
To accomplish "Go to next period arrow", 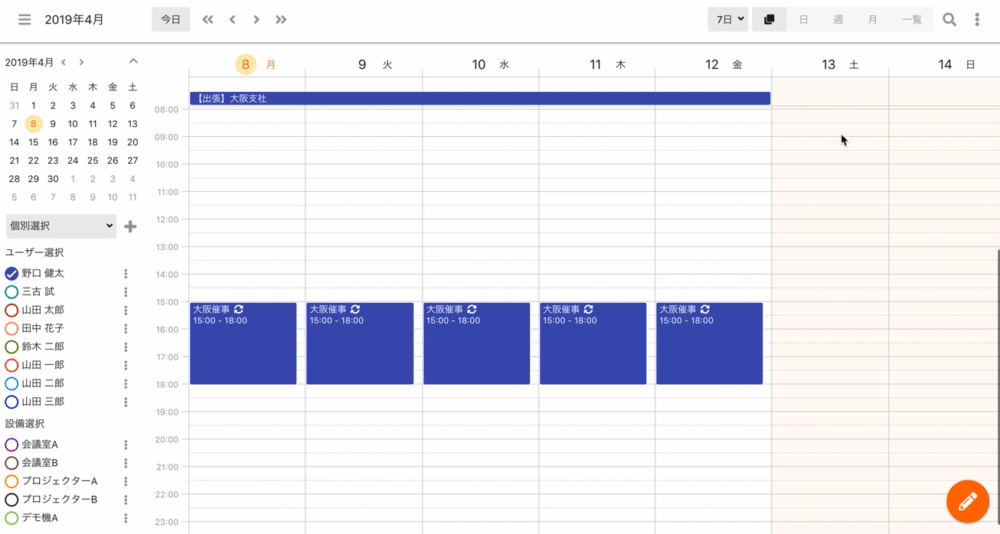I will (256, 20).
